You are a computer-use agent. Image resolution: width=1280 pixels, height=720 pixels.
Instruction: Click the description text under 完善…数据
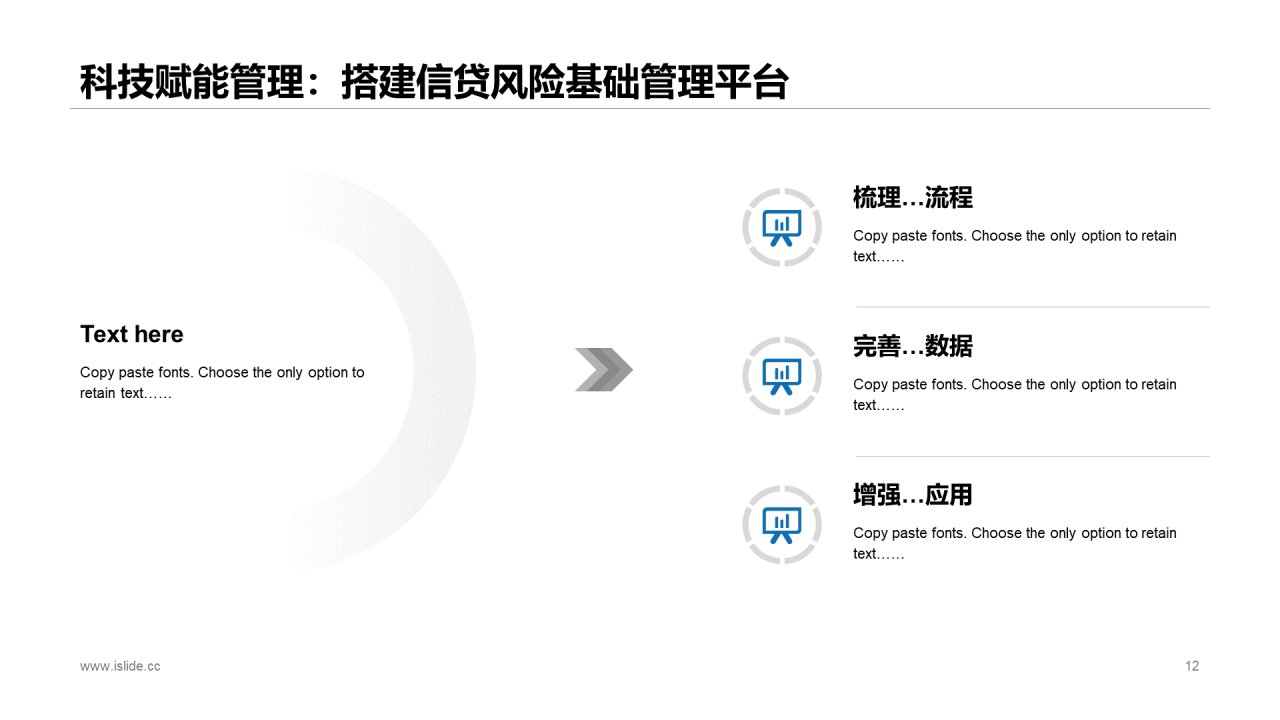[1015, 395]
